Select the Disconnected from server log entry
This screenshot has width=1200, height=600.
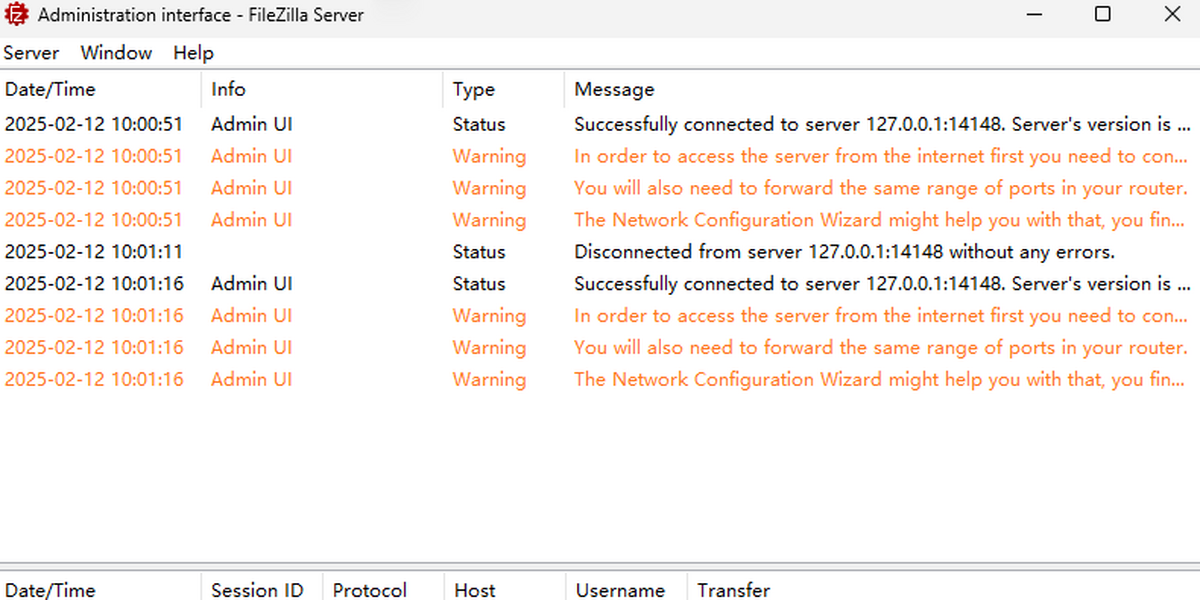click(844, 252)
